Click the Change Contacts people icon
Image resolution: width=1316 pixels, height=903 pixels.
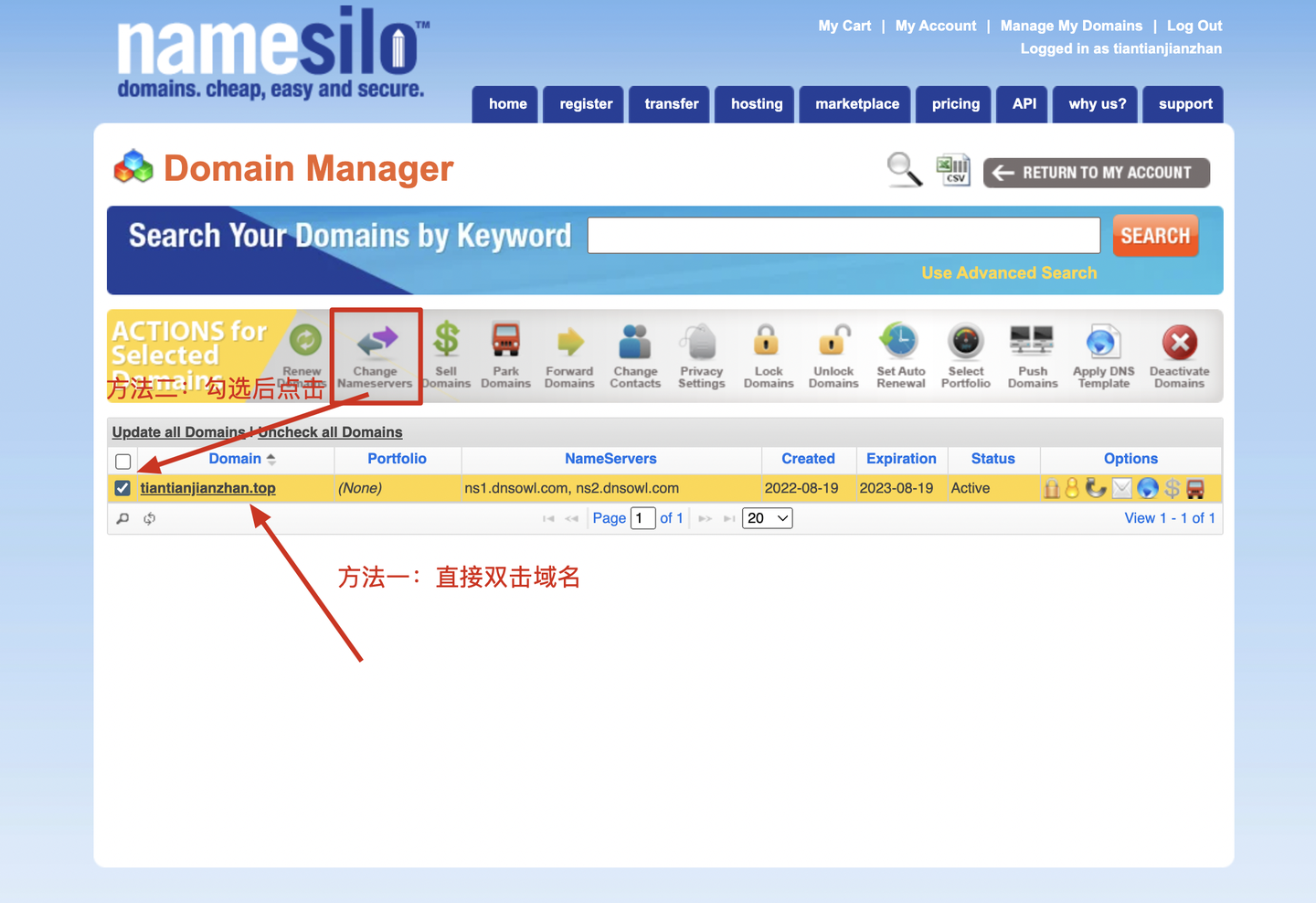click(x=635, y=341)
